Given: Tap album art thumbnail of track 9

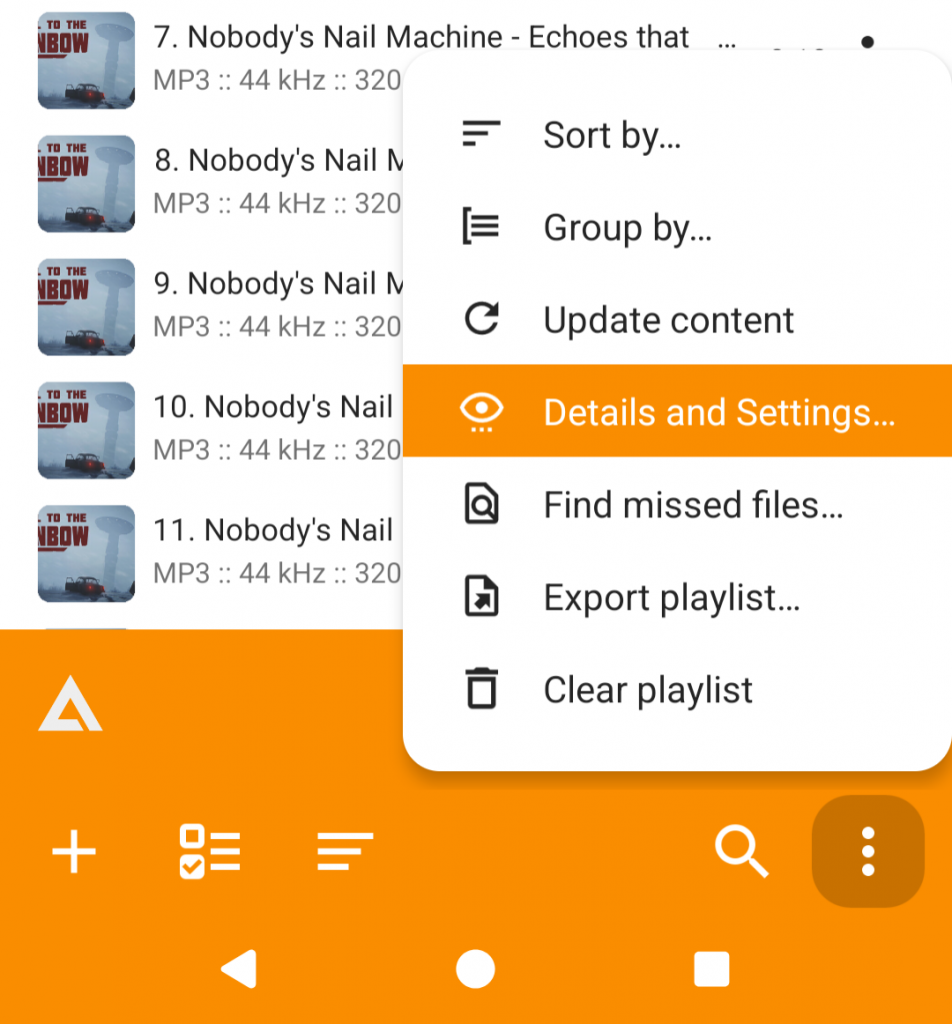Looking at the screenshot, I should click(86, 307).
